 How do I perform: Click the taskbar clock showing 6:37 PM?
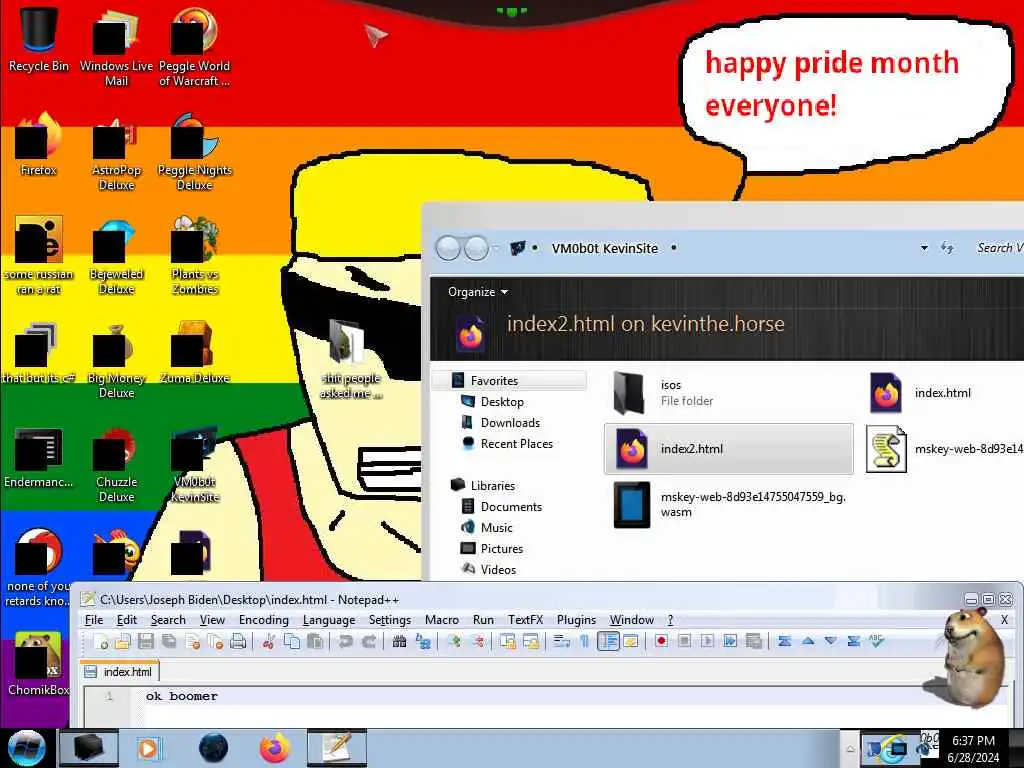(x=973, y=749)
